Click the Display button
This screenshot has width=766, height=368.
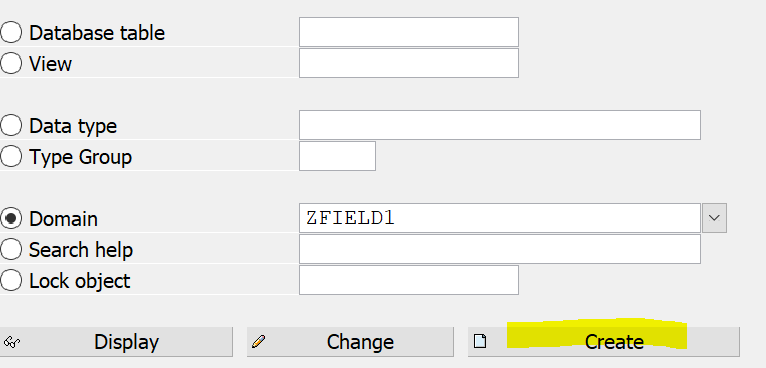(x=116, y=342)
